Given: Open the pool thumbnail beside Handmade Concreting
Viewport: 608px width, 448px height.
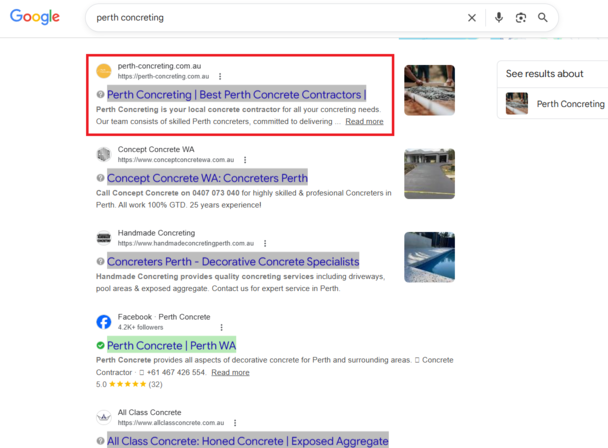Looking at the screenshot, I should (429, 257).
